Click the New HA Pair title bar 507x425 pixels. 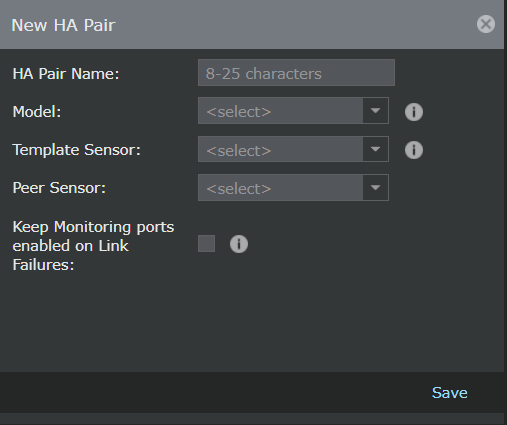tap(233, 25)
